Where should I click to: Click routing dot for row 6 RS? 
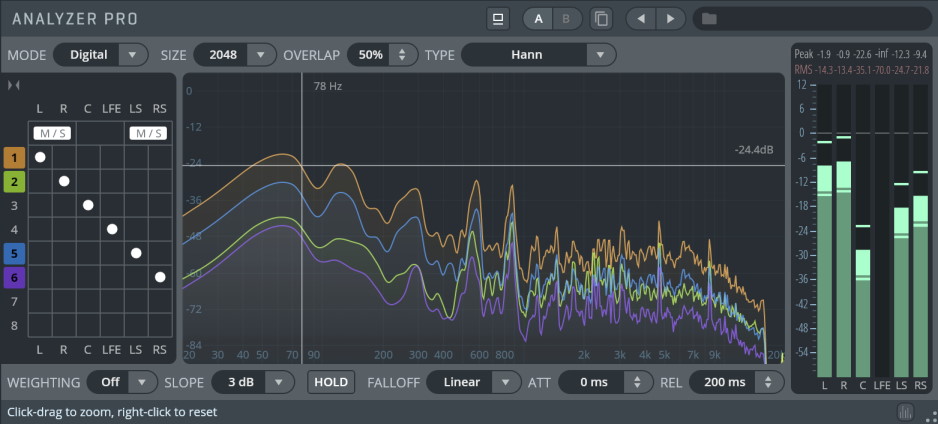160,277
